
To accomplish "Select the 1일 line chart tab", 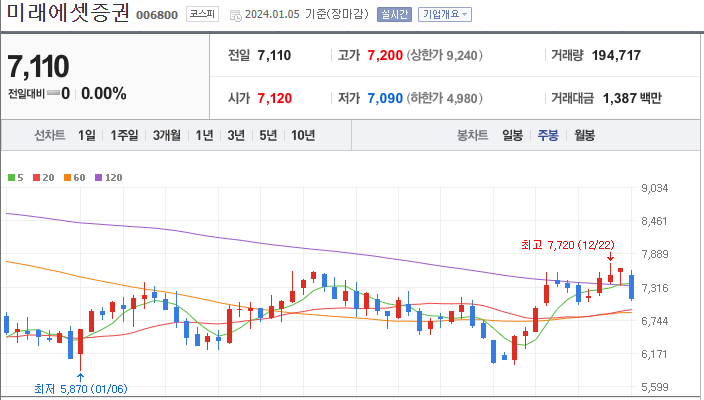I will [87, 135].
